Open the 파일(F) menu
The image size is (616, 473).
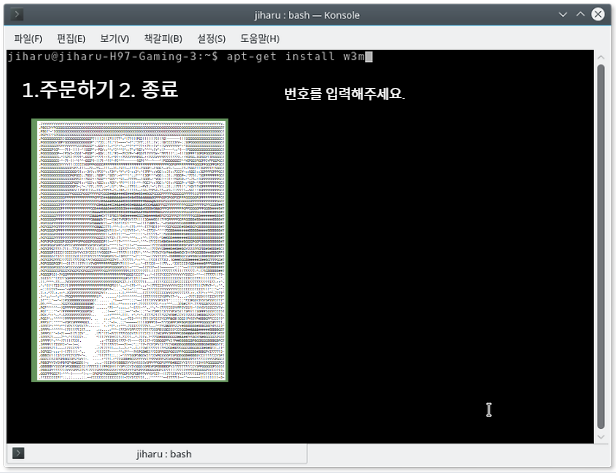click(28, 38)
